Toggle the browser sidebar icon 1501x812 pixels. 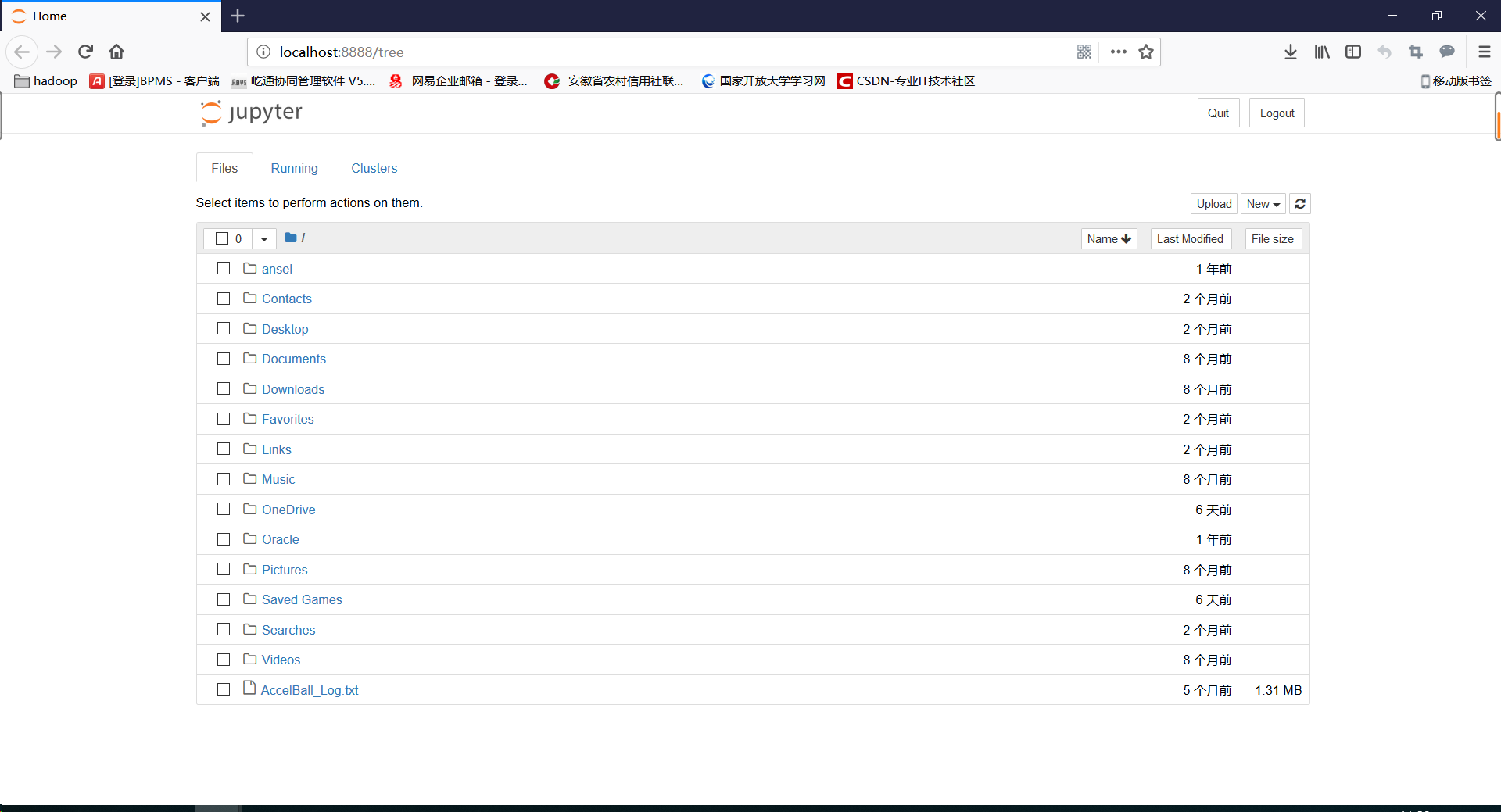tap(1353, 52)
